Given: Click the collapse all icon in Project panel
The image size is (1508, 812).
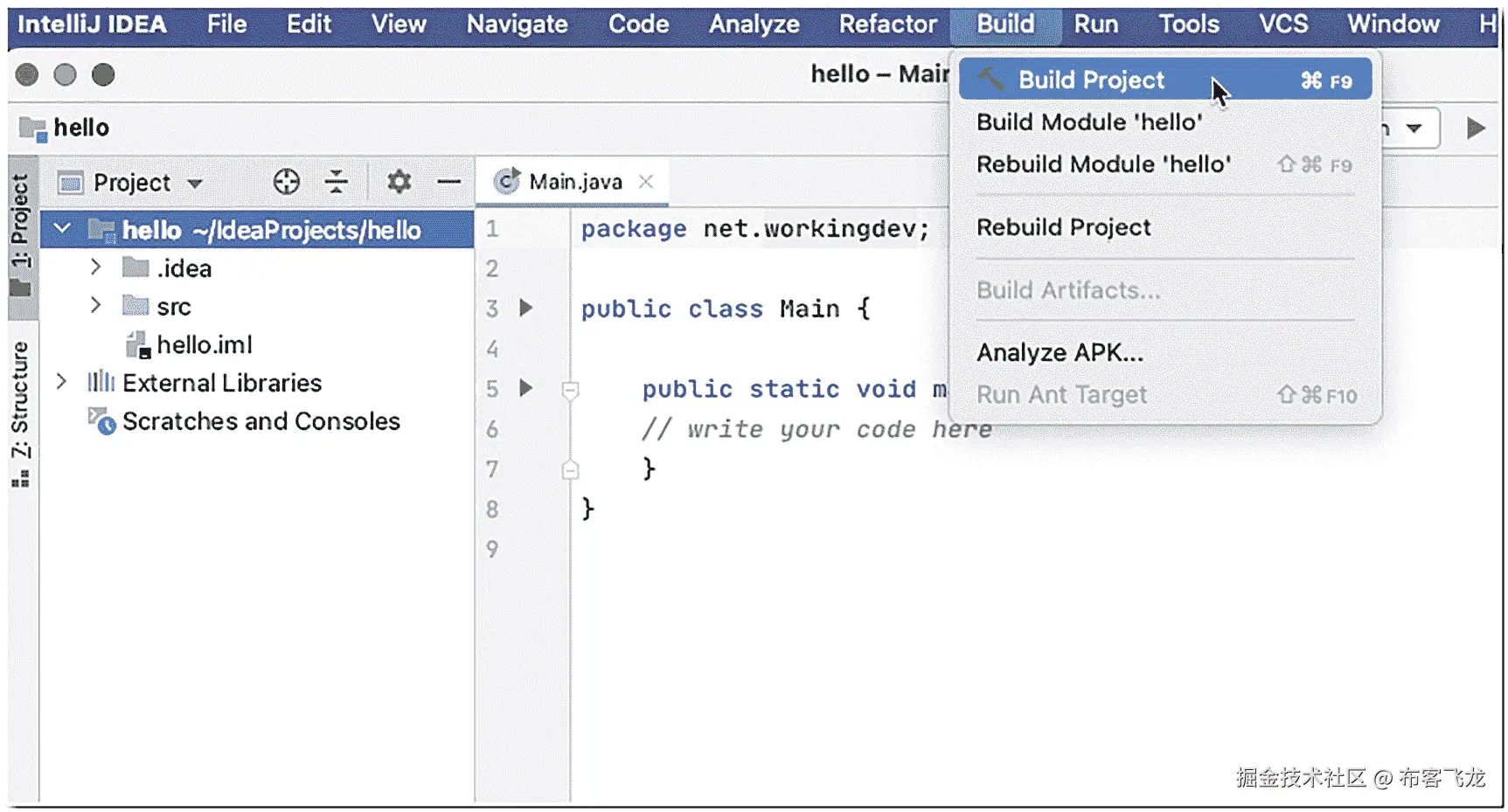Looking at the screenshot, I should pyautogui.click(x=336, y=182).
